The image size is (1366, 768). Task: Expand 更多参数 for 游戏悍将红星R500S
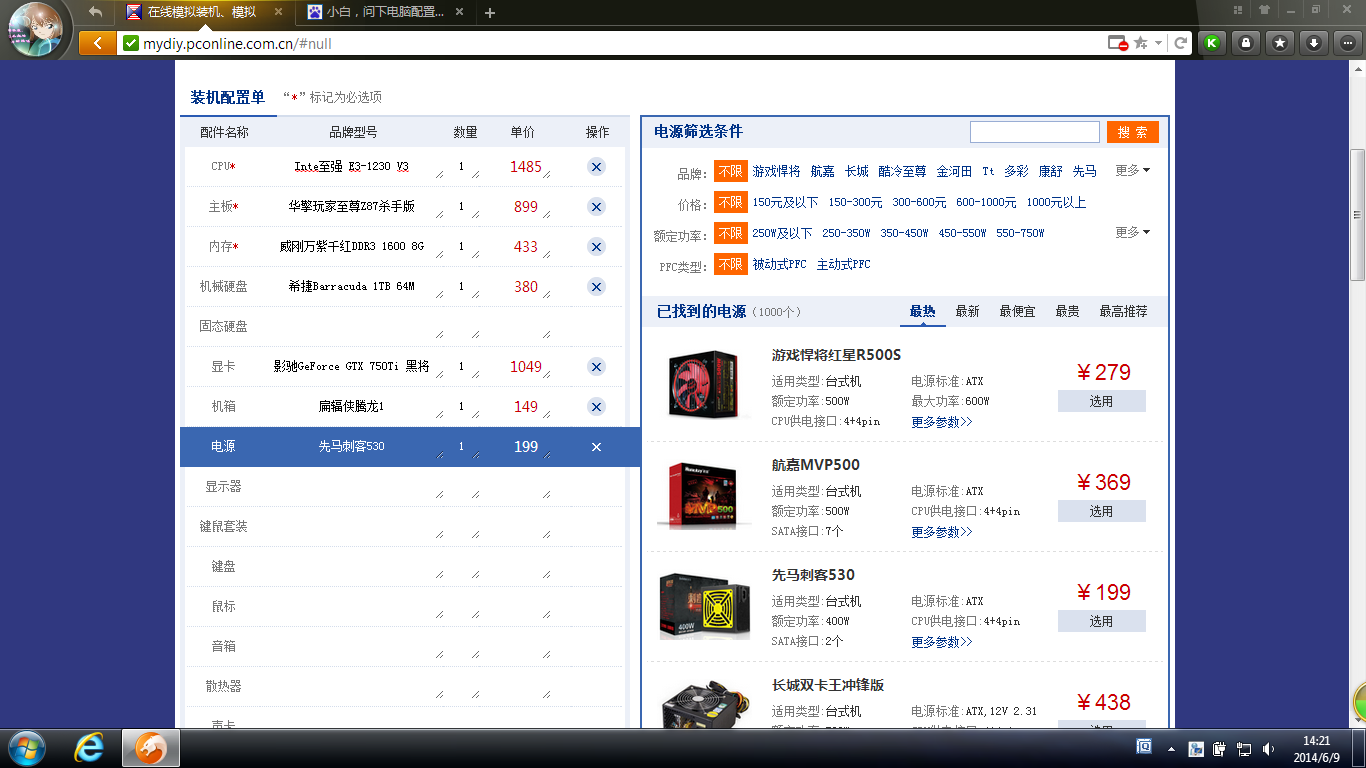(x=941, y=422)
